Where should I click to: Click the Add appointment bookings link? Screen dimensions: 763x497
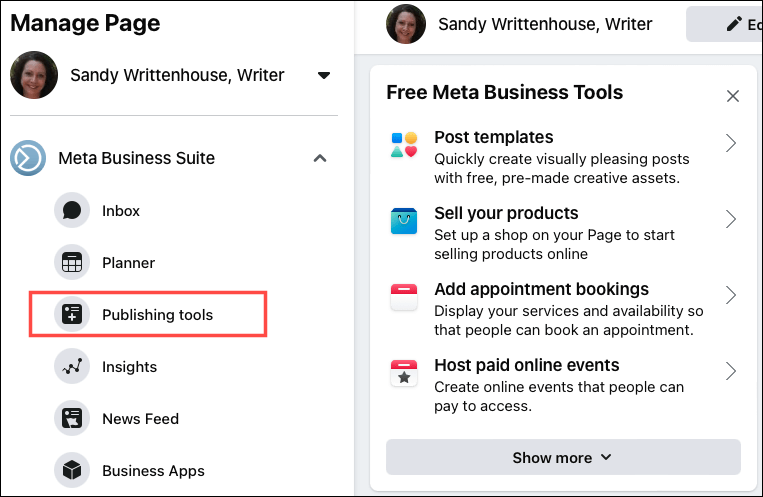coord(541,289)
